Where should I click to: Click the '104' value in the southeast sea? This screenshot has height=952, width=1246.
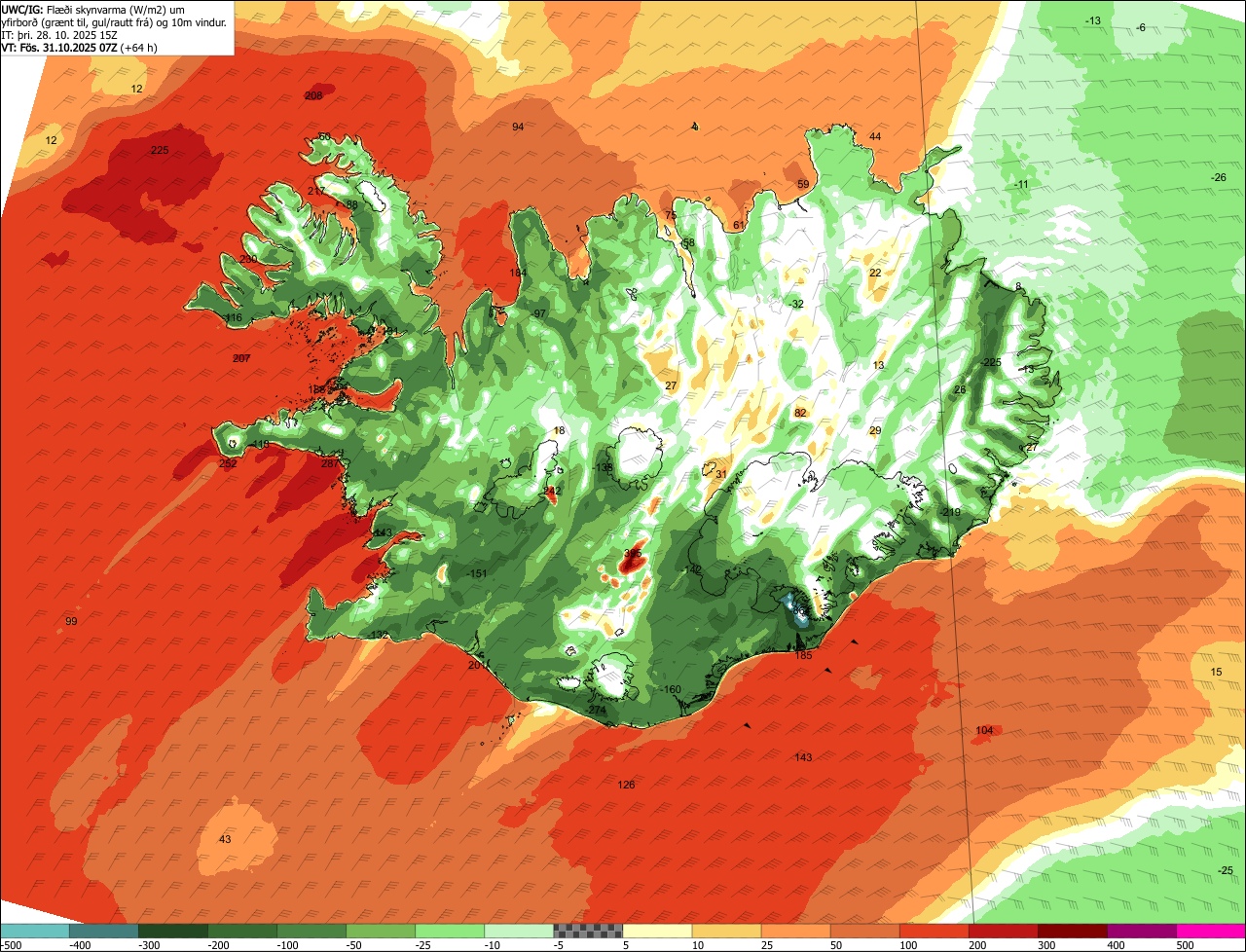click(984, 731)
